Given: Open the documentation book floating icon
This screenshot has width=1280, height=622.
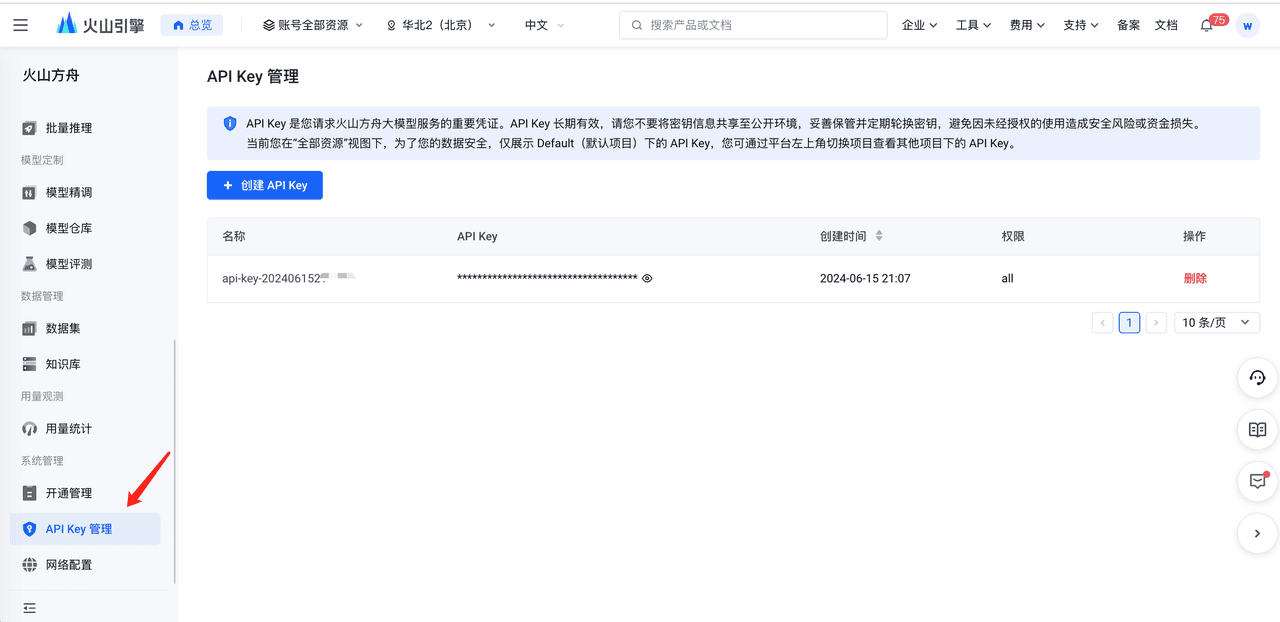Looking at the screenshot, I should pyautogui.click(x=1258, y=430).
